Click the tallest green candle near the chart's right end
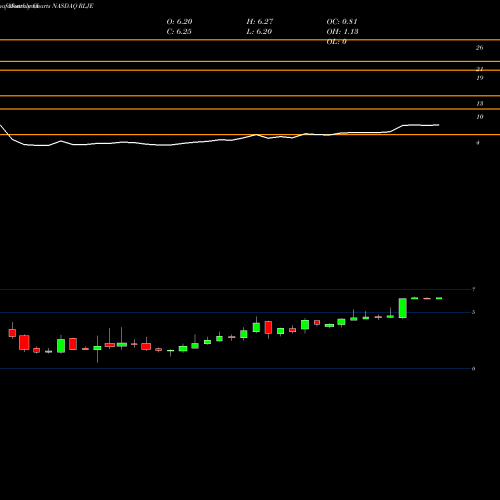 point(403,308)
